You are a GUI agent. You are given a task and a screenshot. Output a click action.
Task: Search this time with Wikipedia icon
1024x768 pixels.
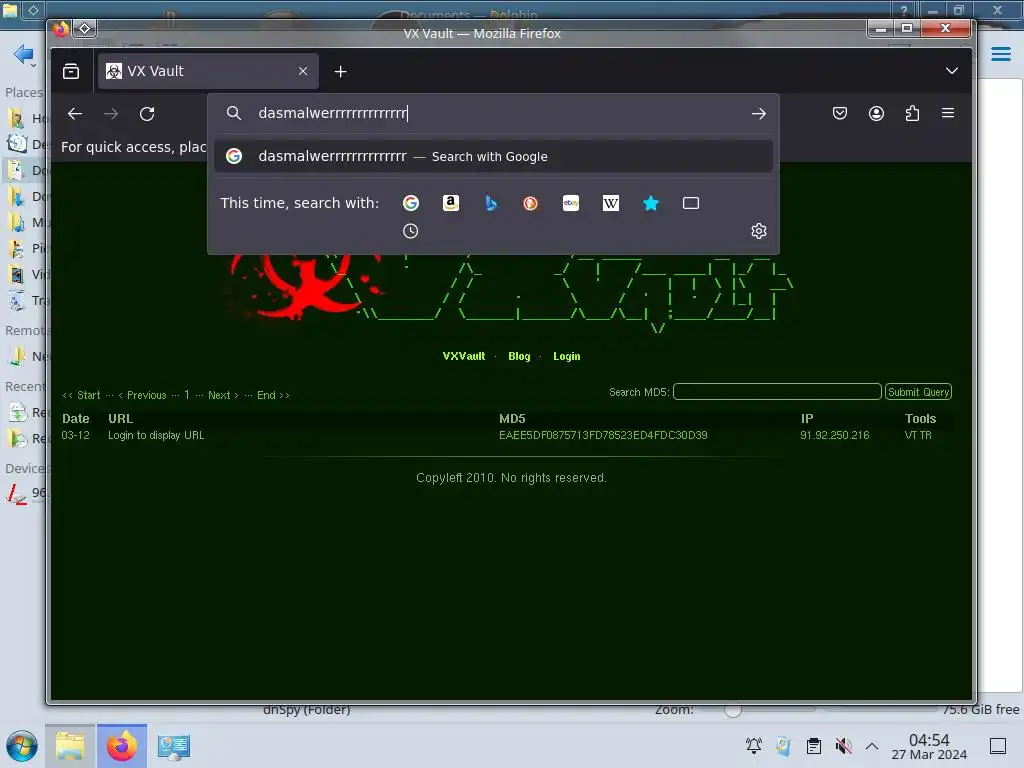tap(611, 203)
